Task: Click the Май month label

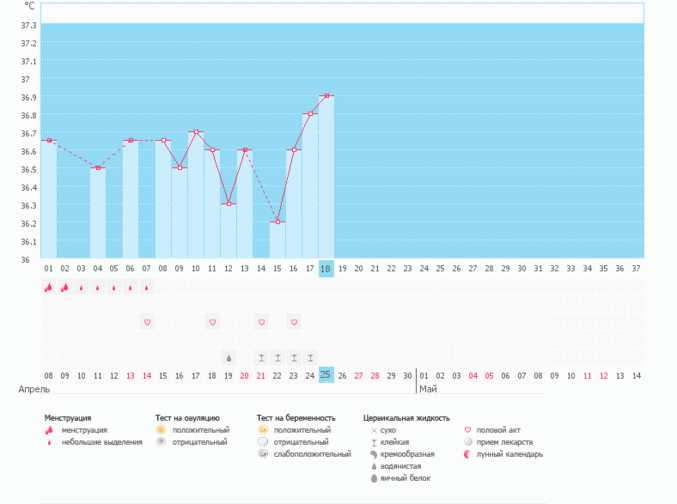Action: (428, 388)
